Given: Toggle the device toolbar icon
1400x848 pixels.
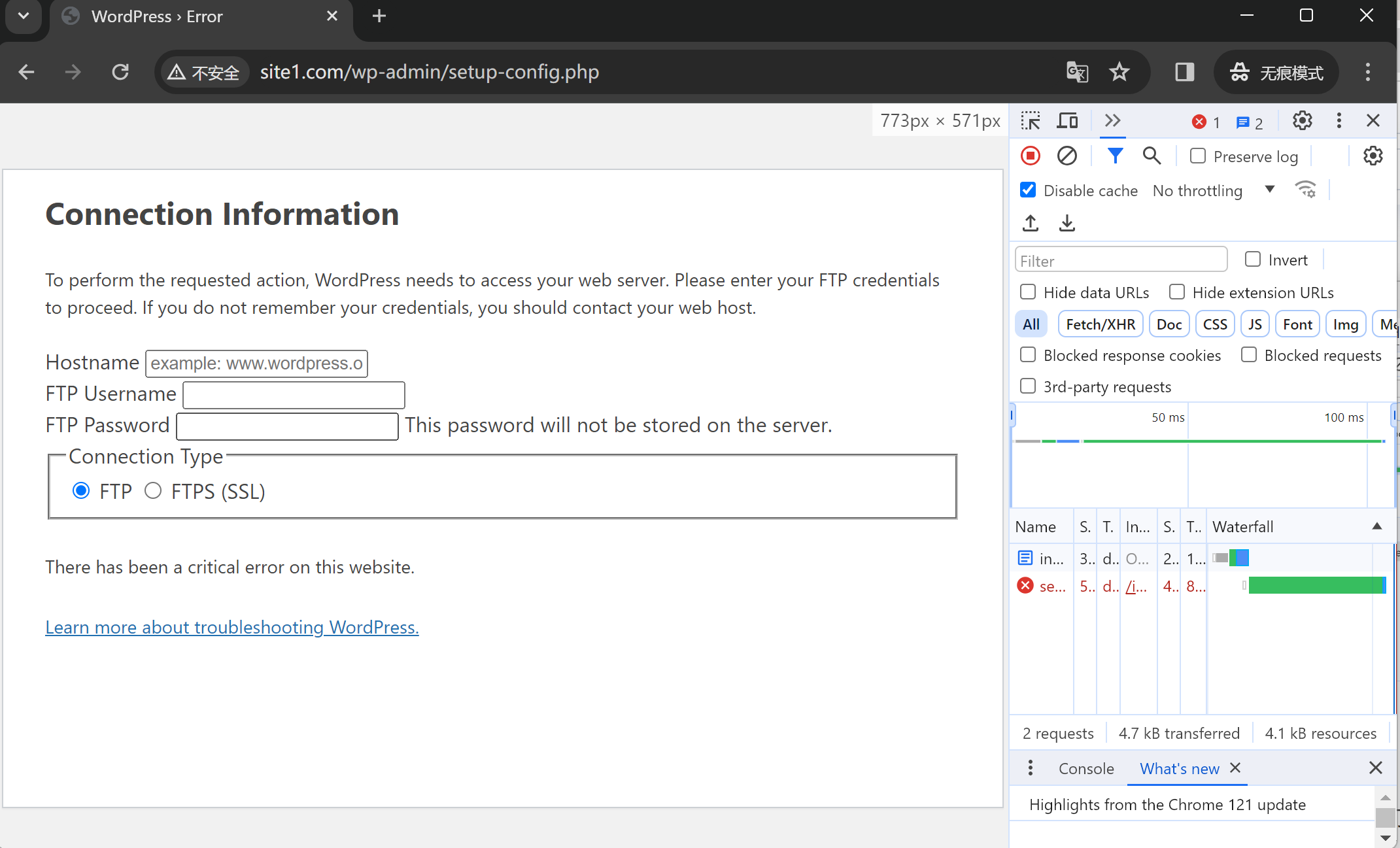Looking at the screenshot, I should 1067,121.
